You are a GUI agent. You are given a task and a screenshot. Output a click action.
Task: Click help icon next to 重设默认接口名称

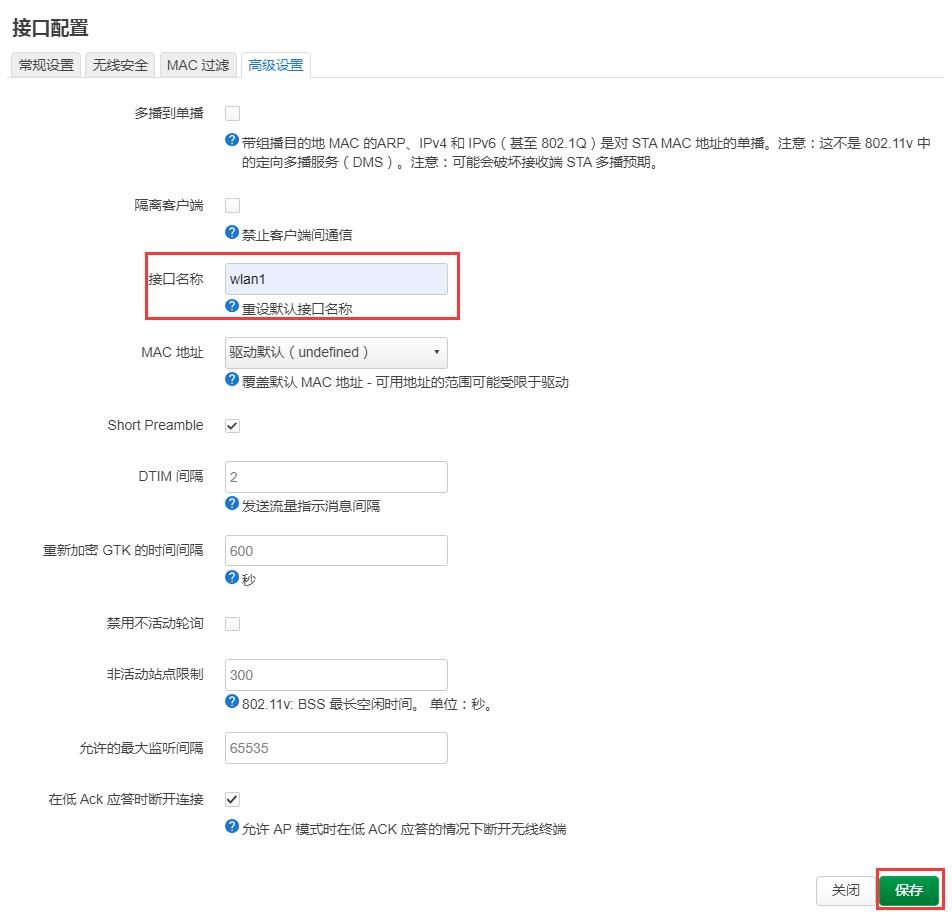click(232, 306)
